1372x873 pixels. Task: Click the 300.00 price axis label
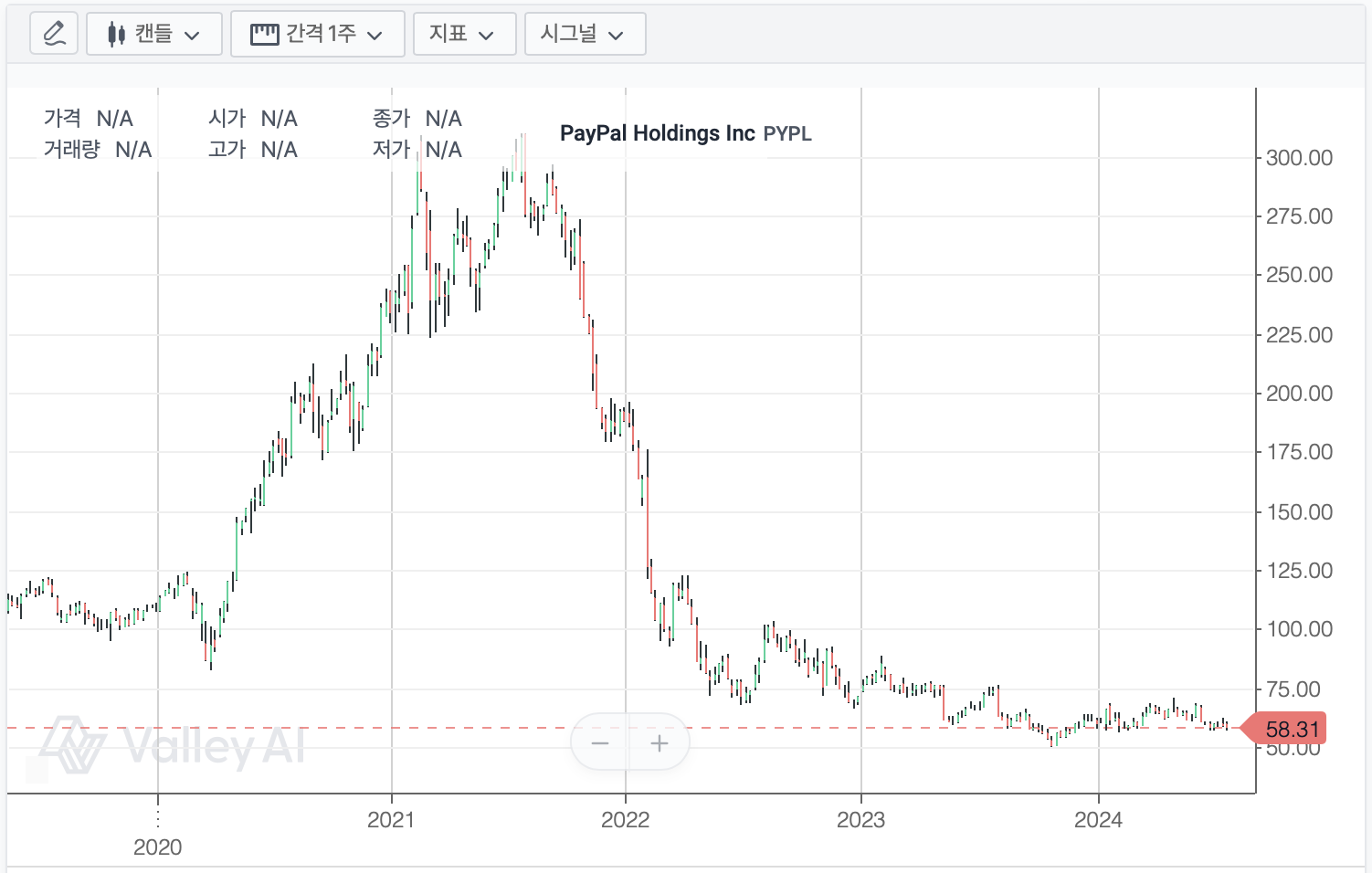point(1298,158)
